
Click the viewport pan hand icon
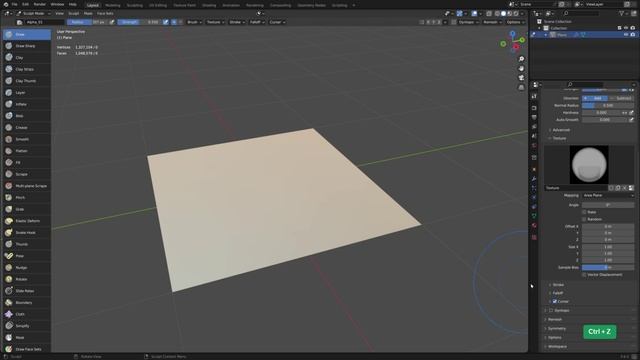pyautogui.click(x=521, y=69)
